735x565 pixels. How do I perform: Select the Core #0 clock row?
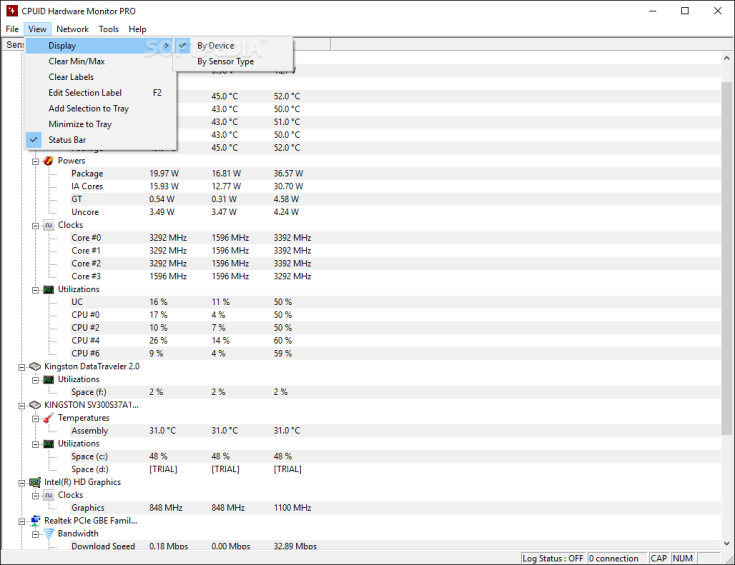pyautogui.click(x=86, y=238)
